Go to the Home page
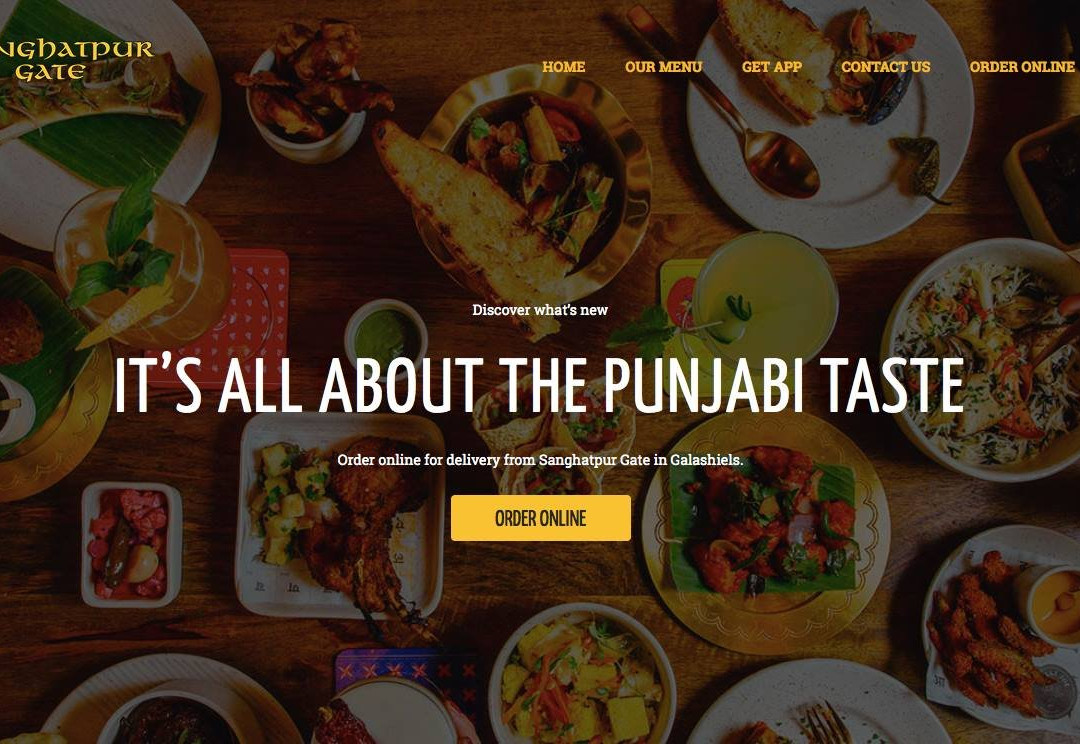 click(563, 67)
